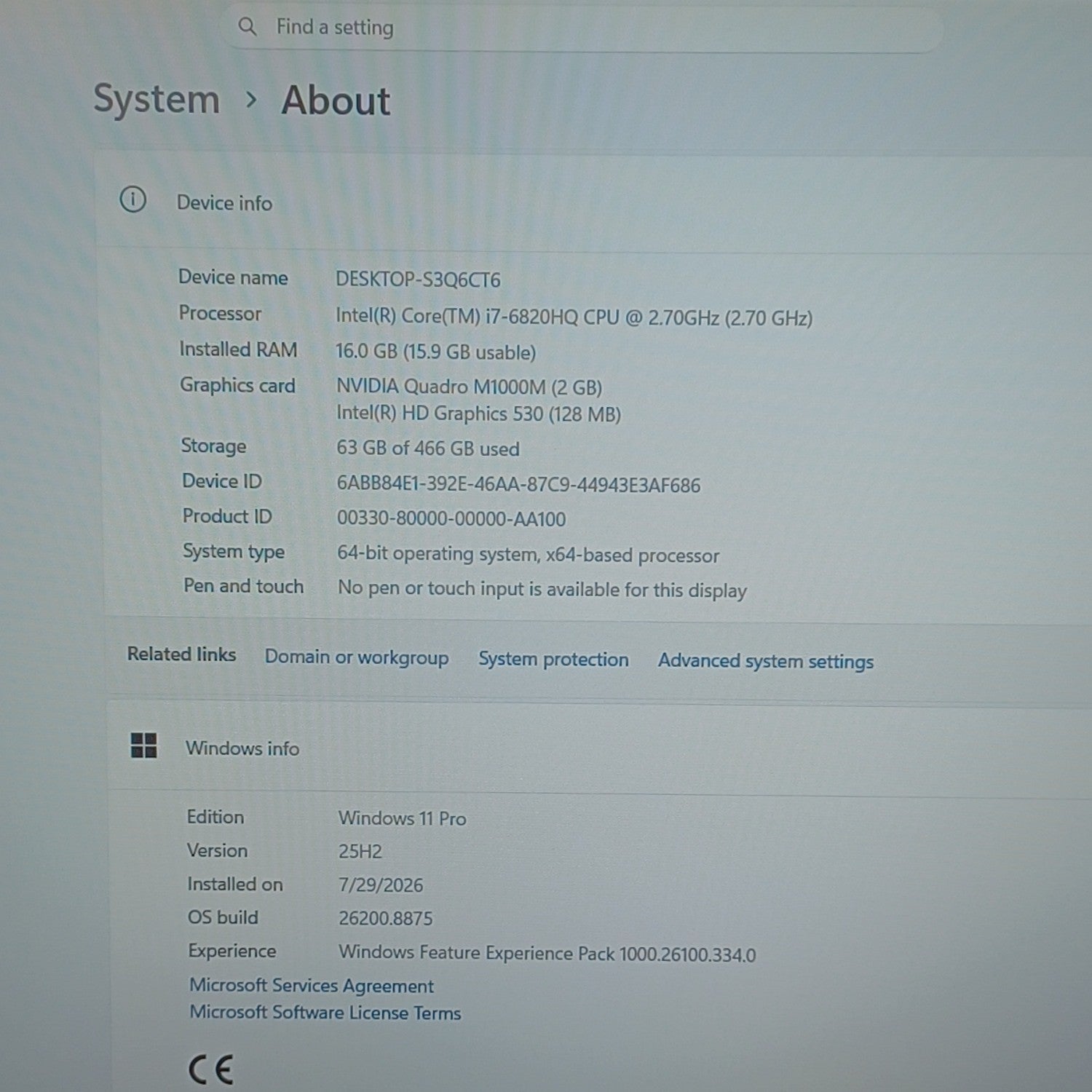Click the About page heading
The width and height of the screenshot is (1092, 1092).
336,100
